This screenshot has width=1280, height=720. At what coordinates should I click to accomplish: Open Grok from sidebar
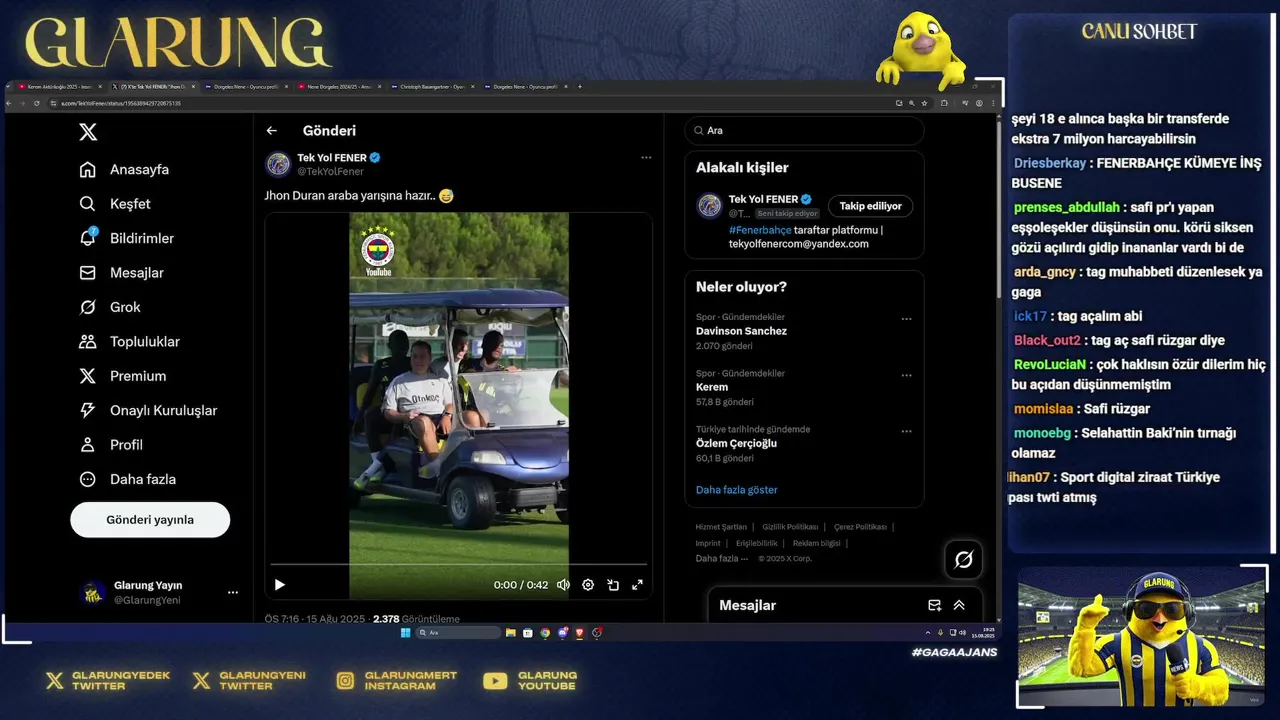point(110,307)
